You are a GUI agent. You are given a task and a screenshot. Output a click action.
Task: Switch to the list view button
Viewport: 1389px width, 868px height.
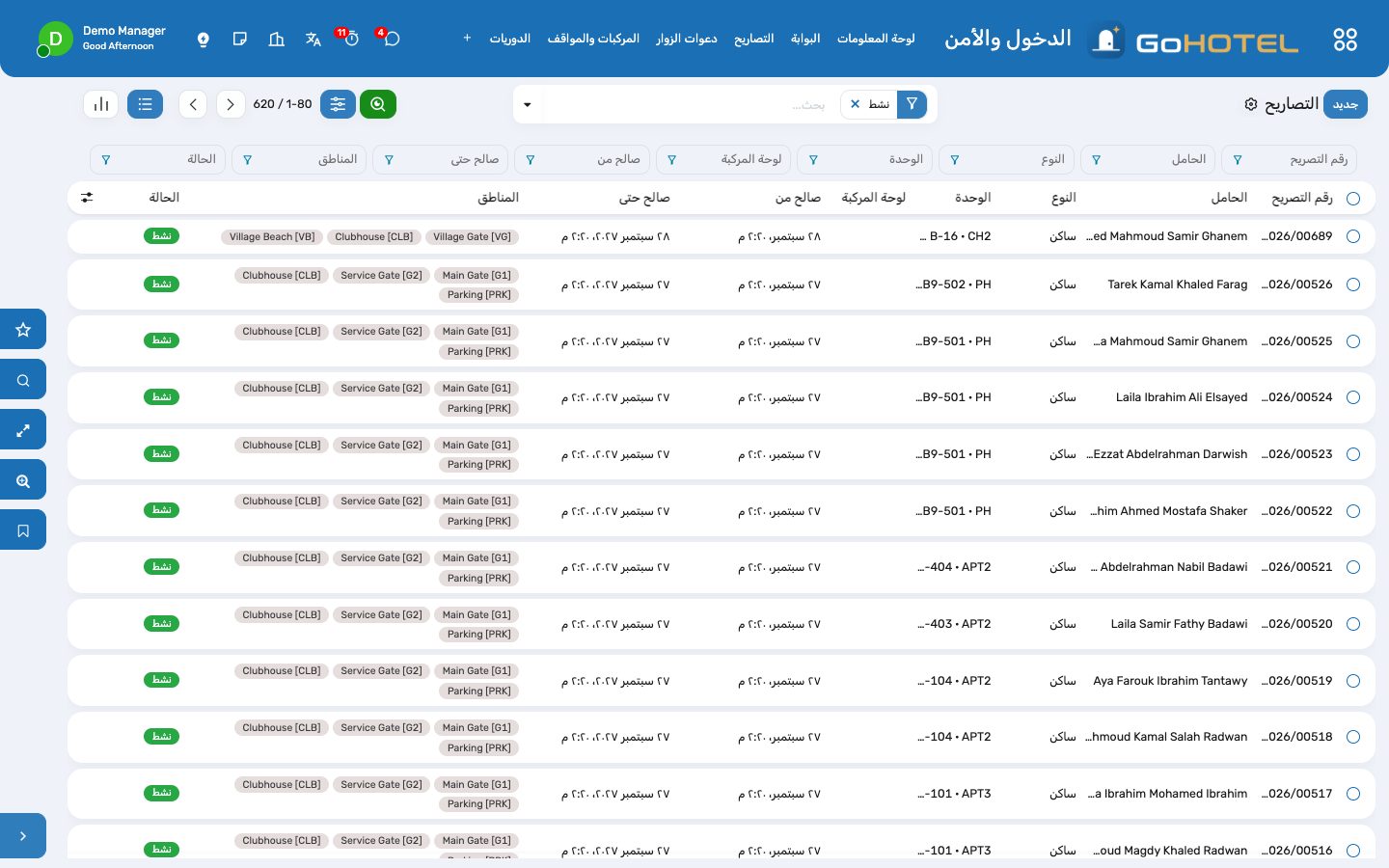[x=145, y=104]
